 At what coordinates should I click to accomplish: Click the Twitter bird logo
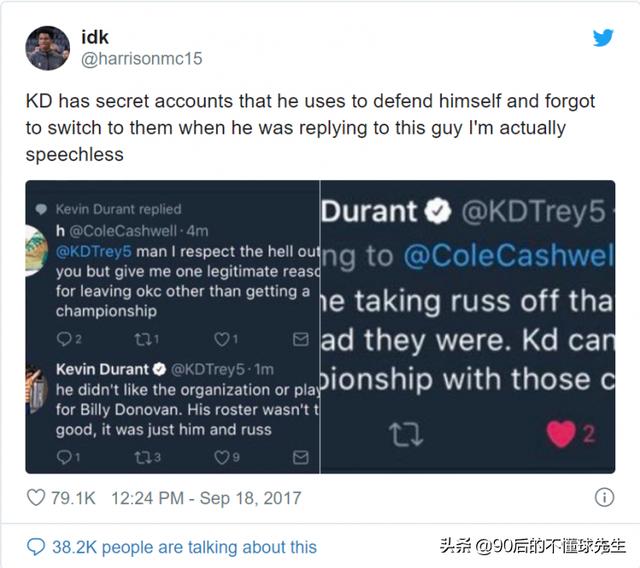coord(603,38)
